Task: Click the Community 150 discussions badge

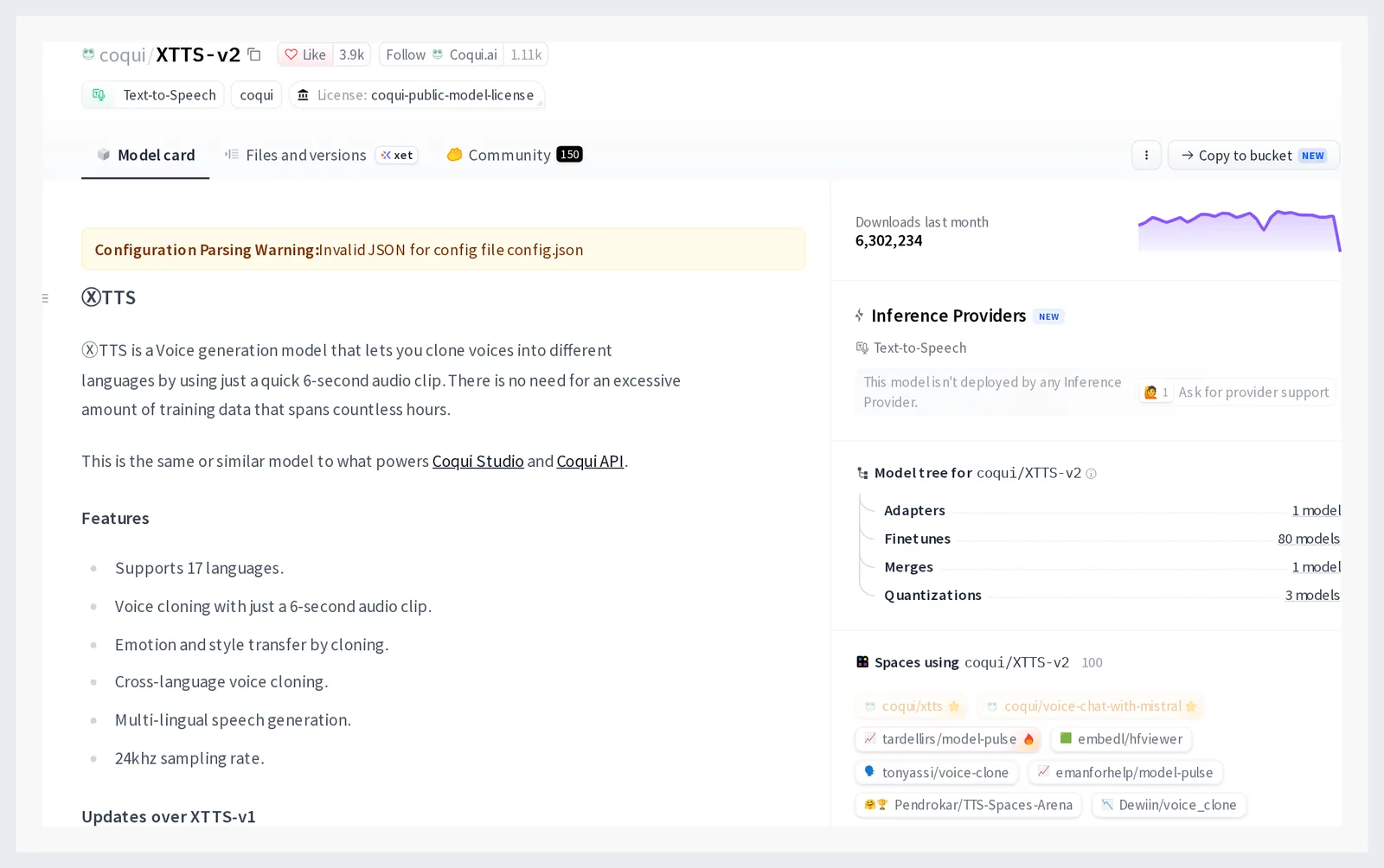Action: 569,155
